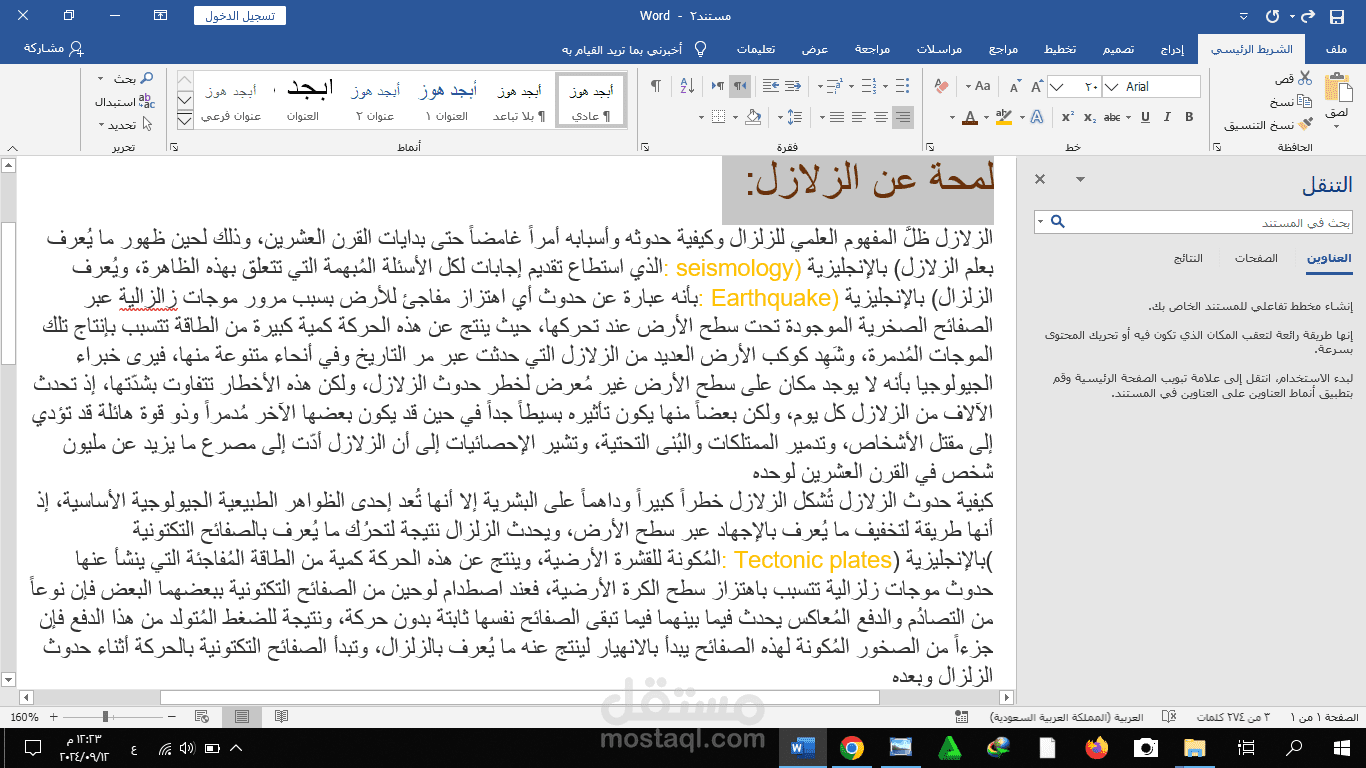This screenshot has height=768, width=1366.
Task: Apply the Heading 1 (العنوان ١) style
Action: pos(446,102)
